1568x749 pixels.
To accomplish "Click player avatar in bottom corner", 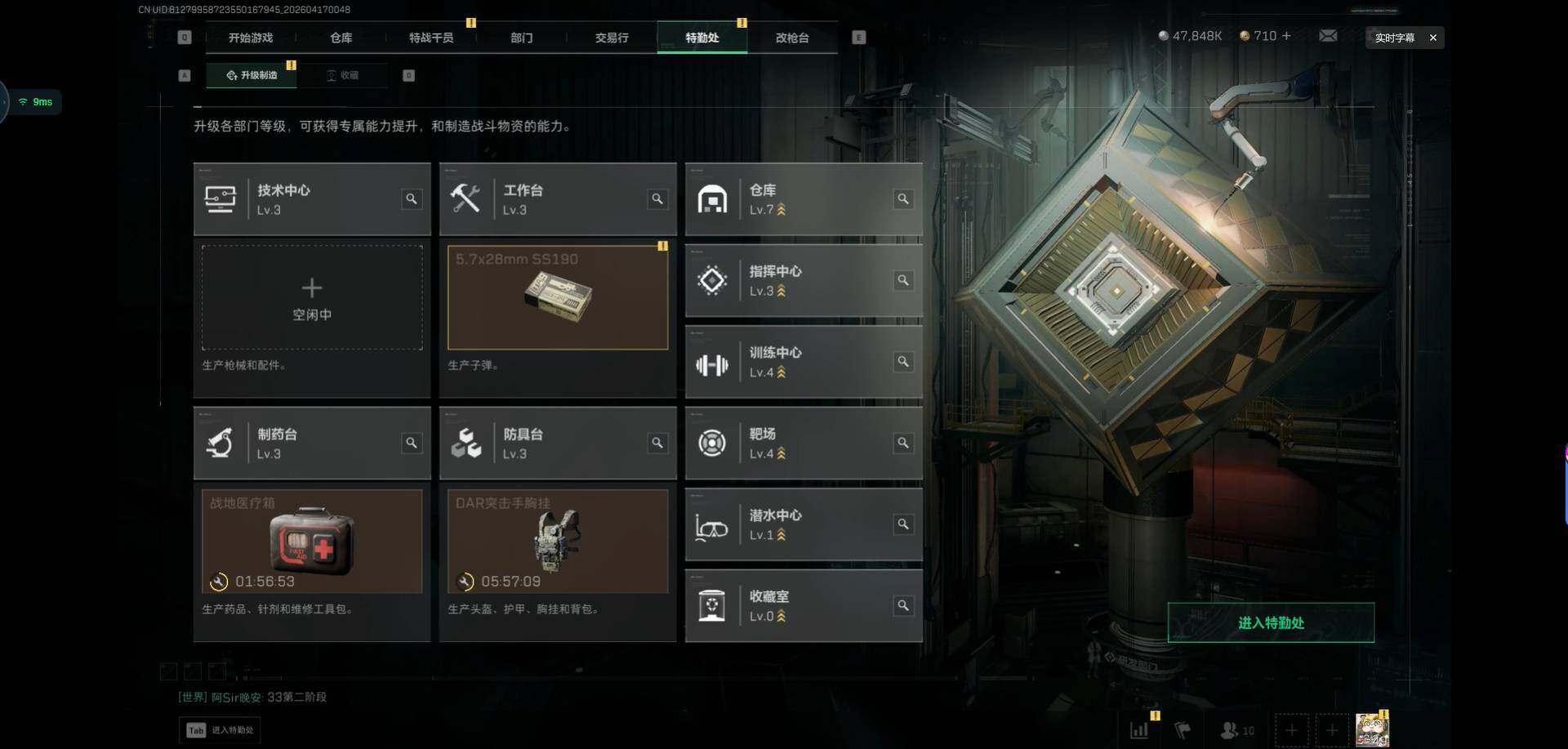I will pos(1372,729).
